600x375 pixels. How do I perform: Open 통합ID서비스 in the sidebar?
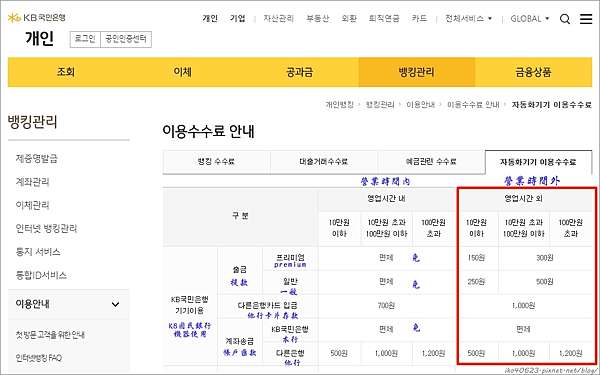(41, 275)
